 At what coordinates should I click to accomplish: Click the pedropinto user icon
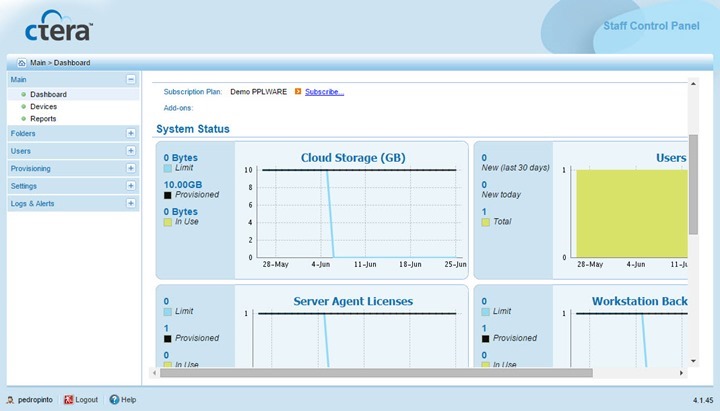10,400
